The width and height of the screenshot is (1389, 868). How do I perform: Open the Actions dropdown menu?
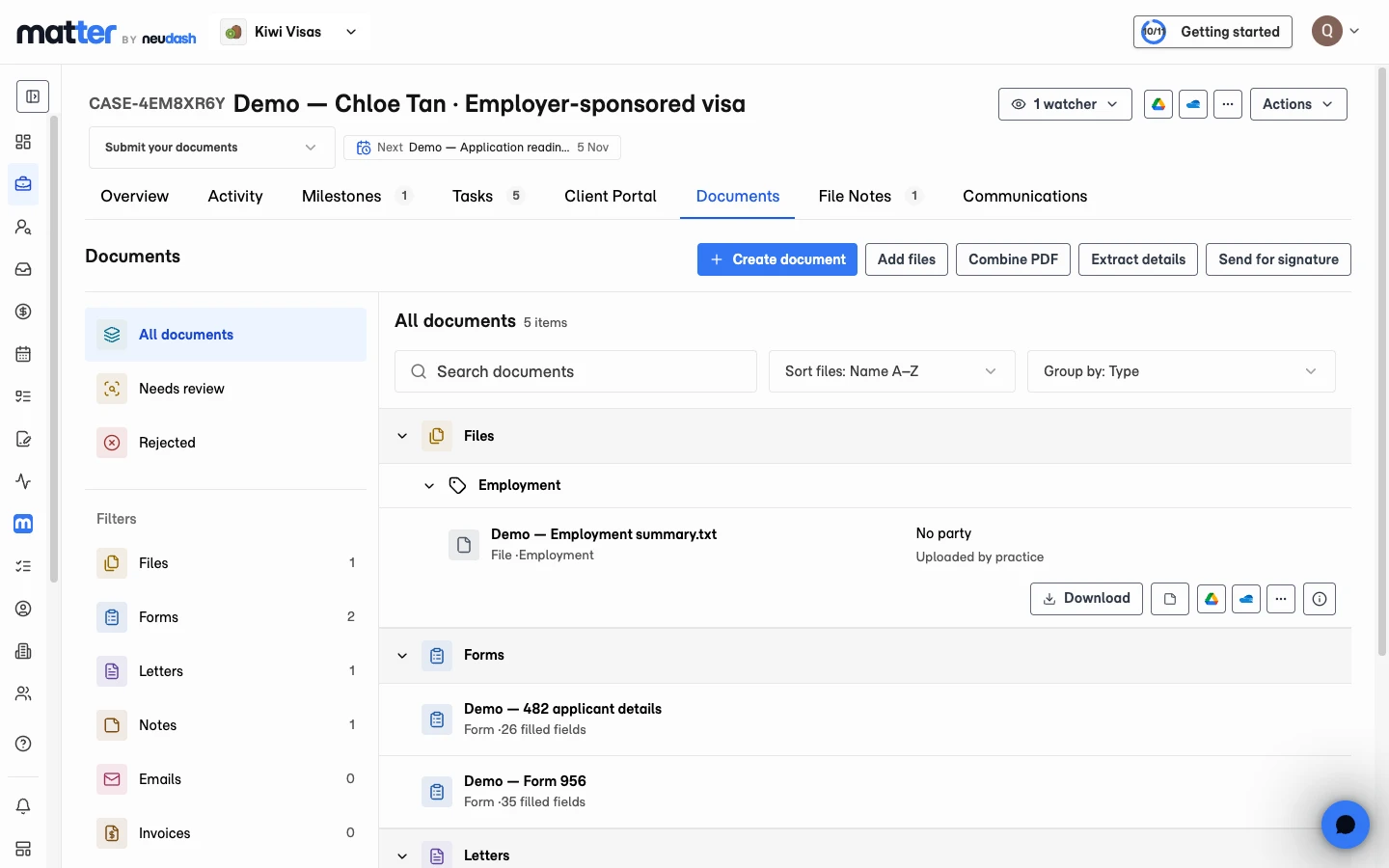point(1298,104)
